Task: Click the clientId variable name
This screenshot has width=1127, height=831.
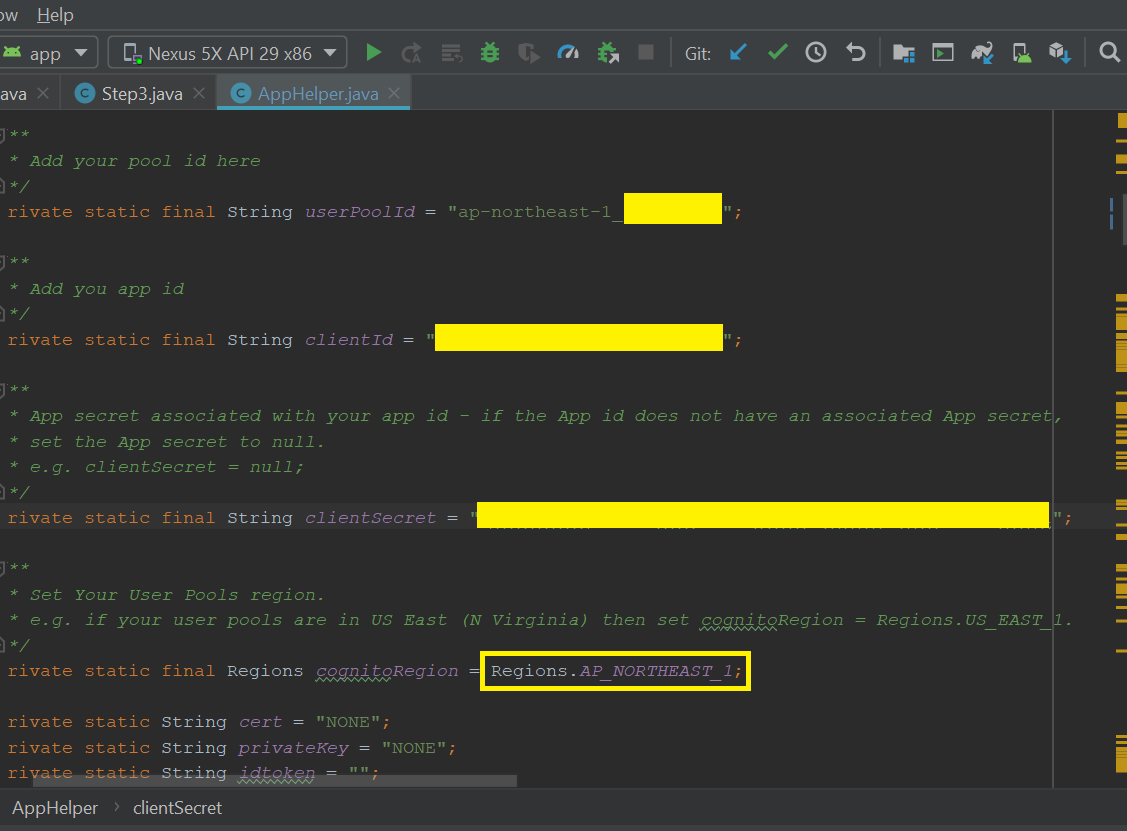Action: (349, 339)
